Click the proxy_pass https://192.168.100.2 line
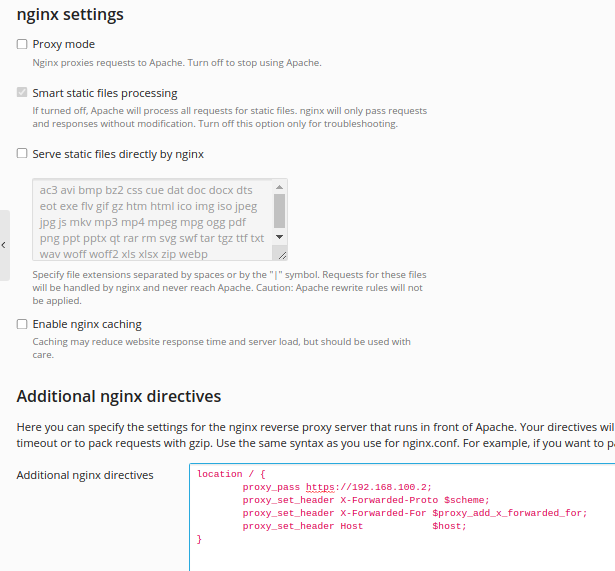 [337, 487]
